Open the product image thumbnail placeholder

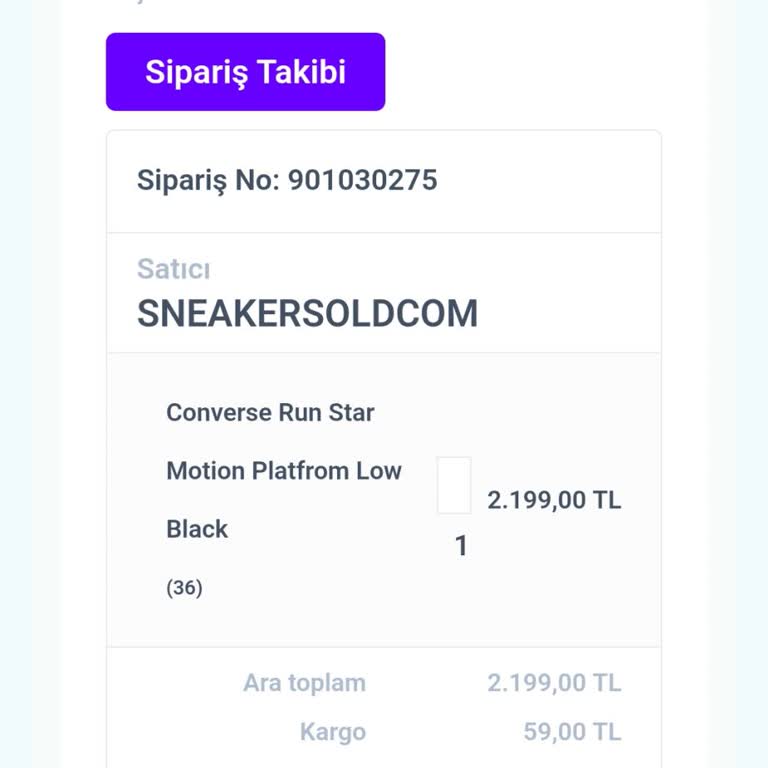point(454,485)
